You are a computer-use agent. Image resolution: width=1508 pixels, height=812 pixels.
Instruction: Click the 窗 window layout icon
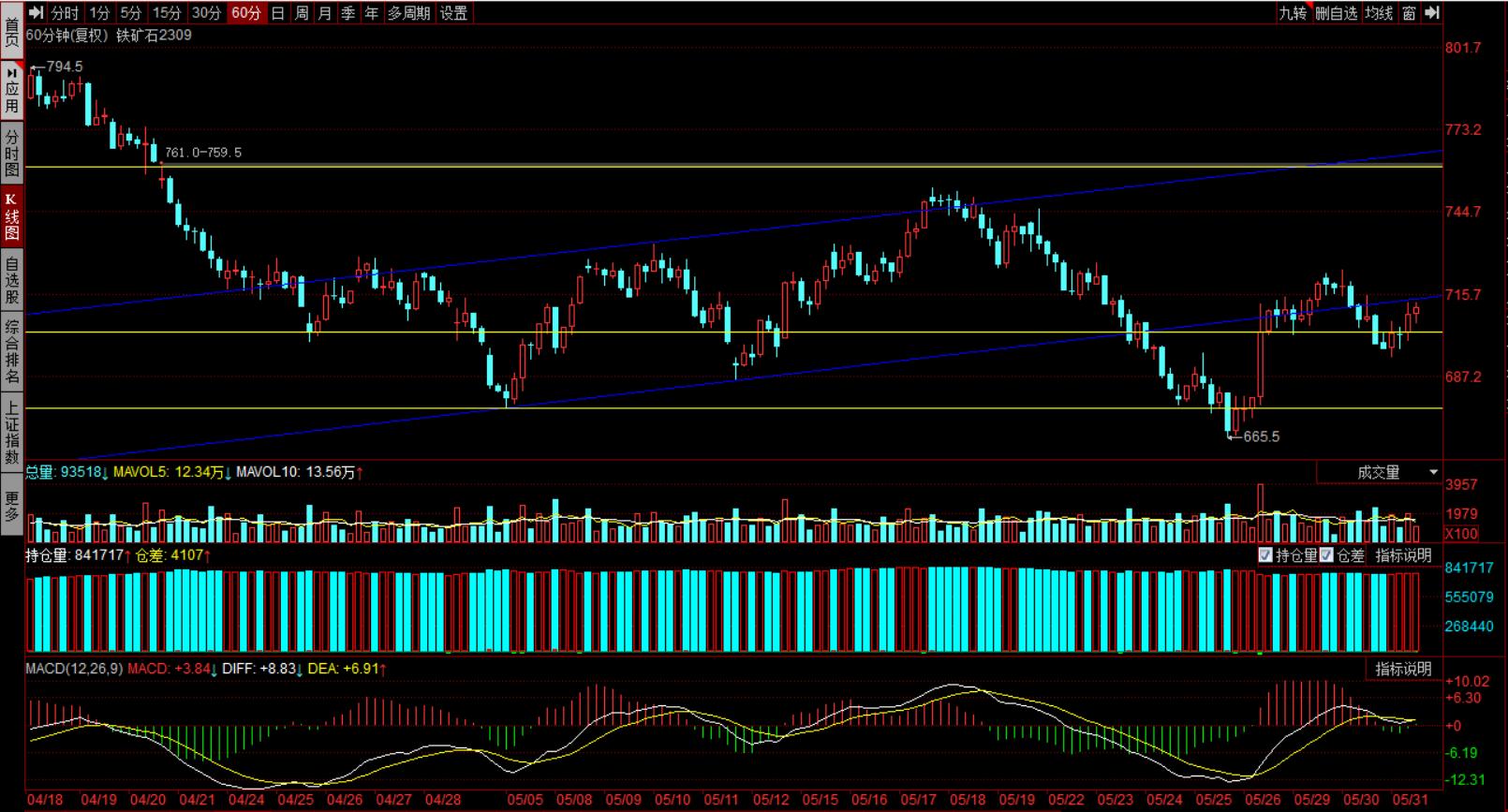(x=1409, y=13)
